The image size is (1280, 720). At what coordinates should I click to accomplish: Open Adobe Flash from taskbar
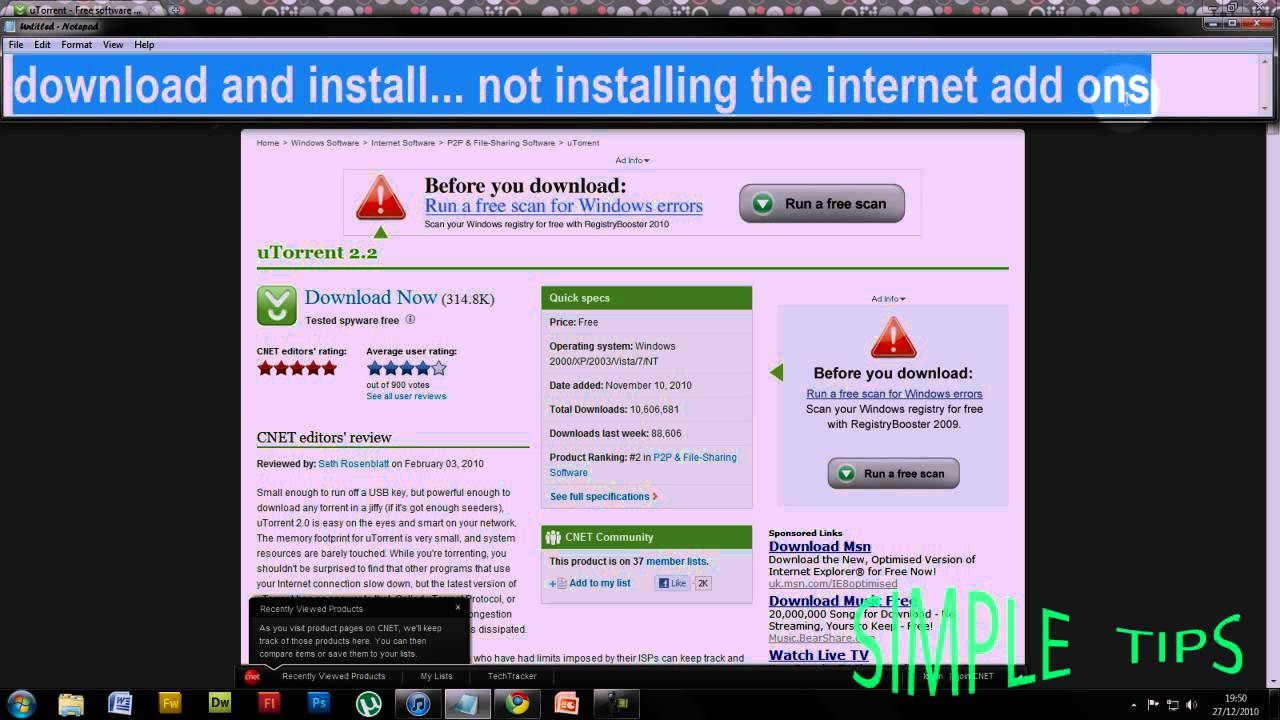click(269, 704)
